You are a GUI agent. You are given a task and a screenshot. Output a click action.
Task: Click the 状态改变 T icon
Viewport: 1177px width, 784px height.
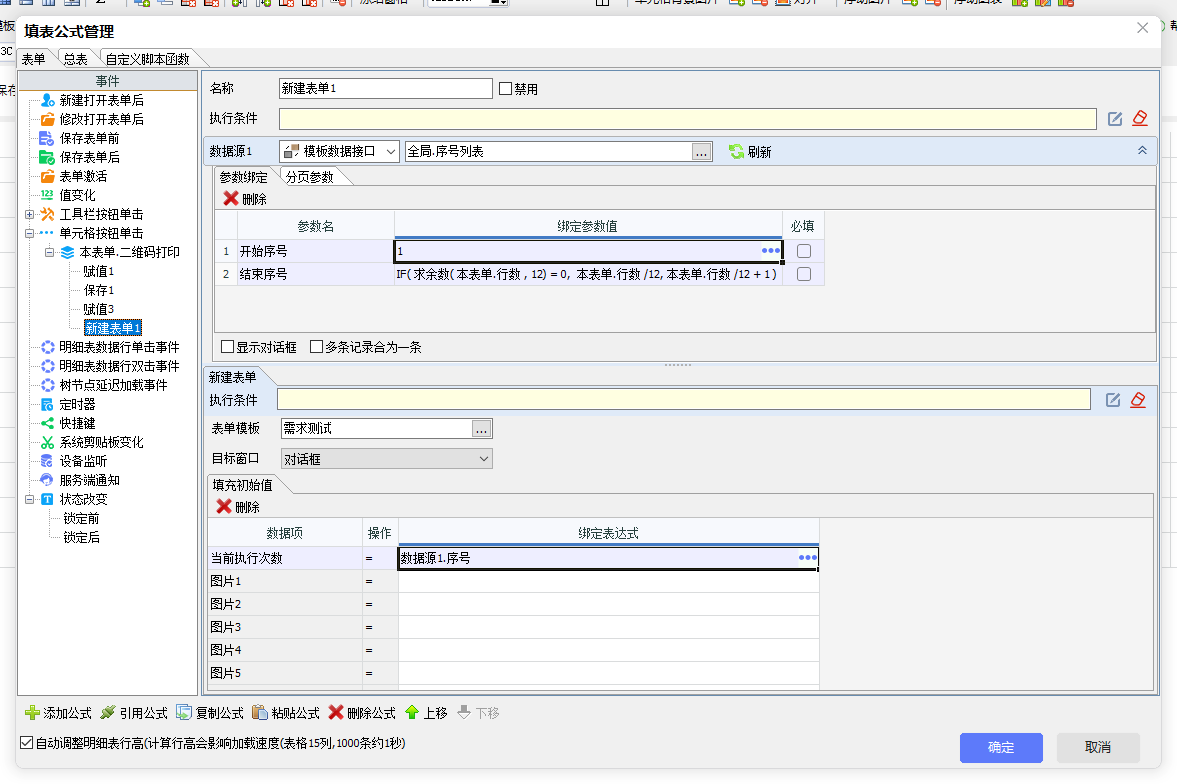47,499
